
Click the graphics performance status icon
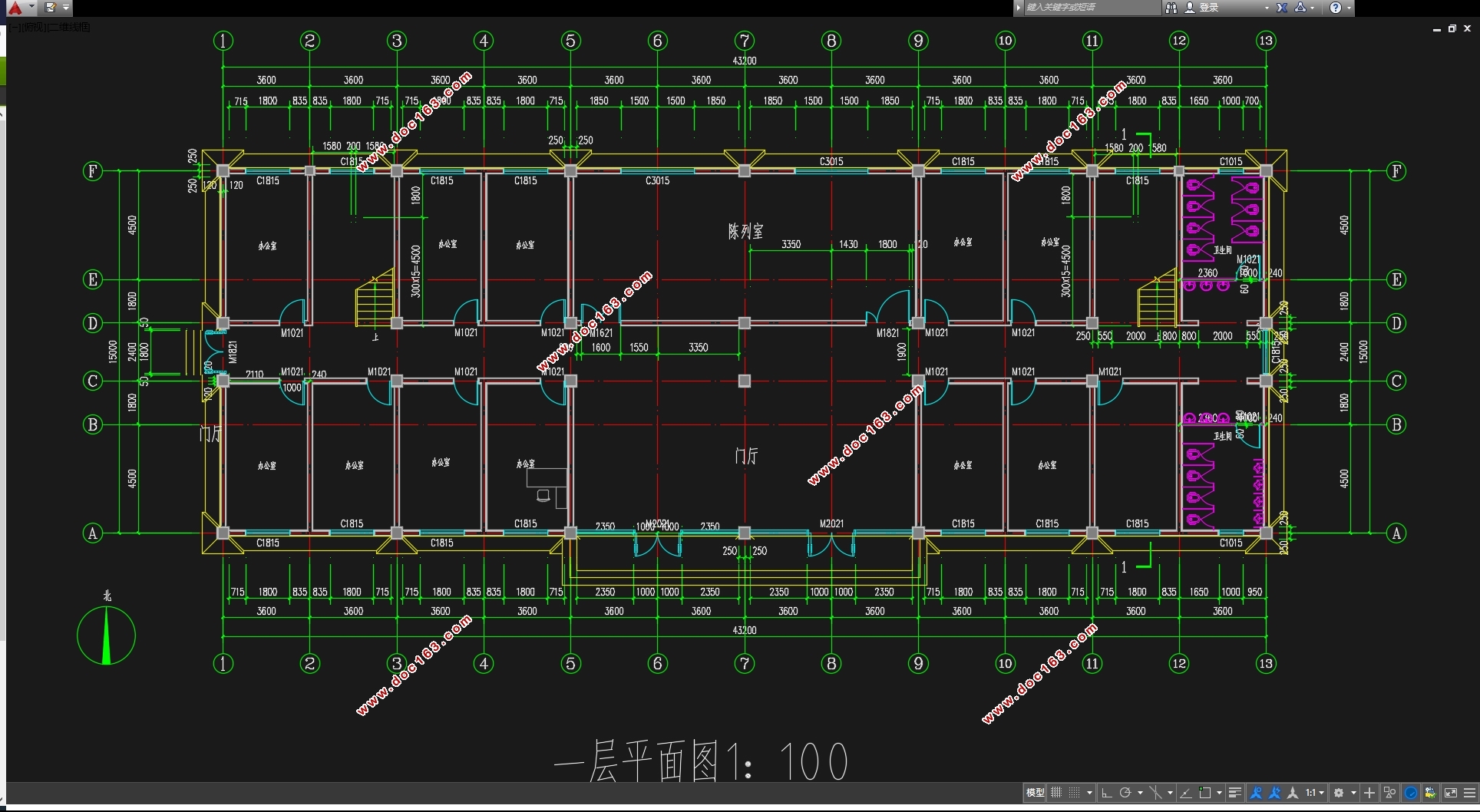pyautogui.click(x=1430, y=793)
